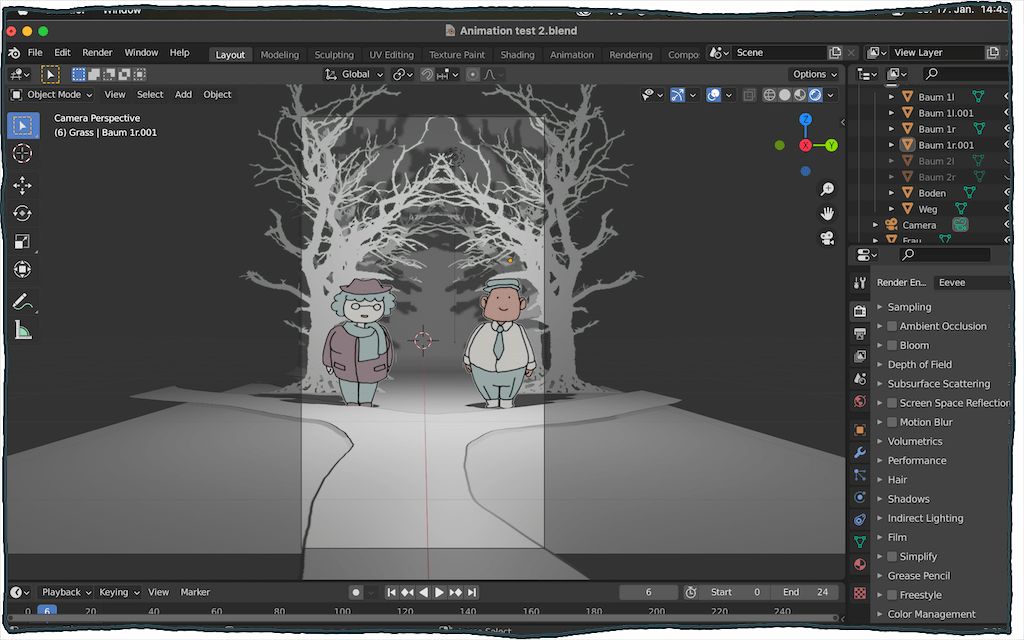Open the Global transform orientation dropdown

coord(355,74)
